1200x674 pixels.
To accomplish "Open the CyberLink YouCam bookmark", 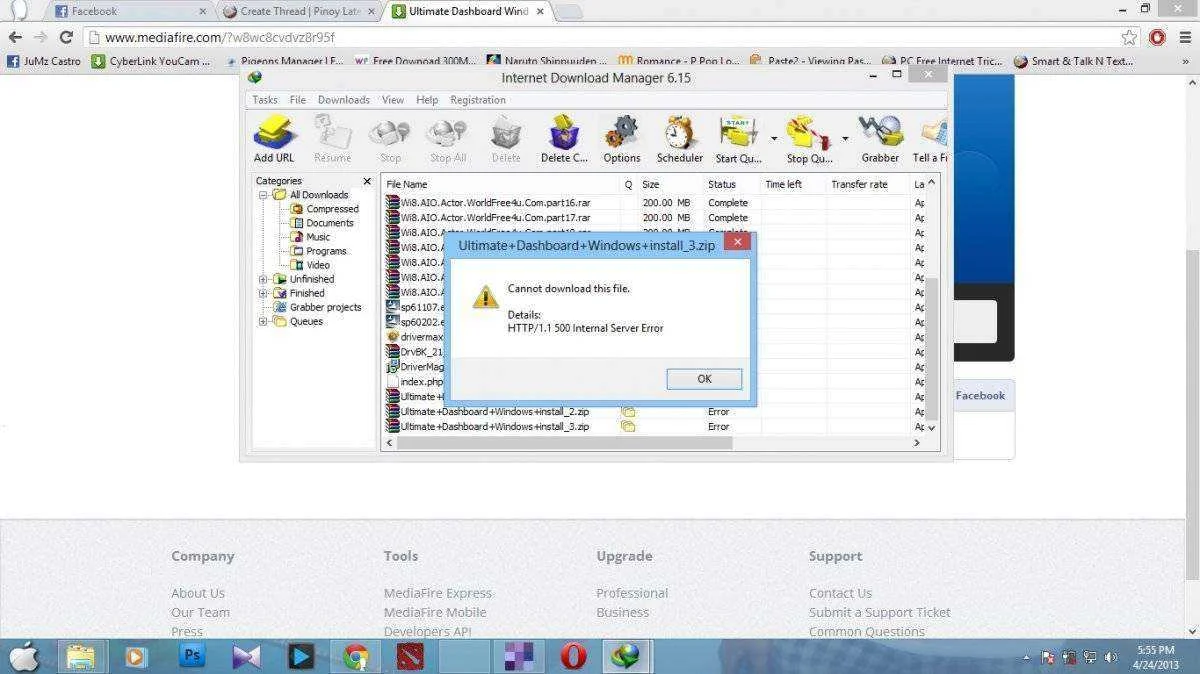I will (151, 61).
